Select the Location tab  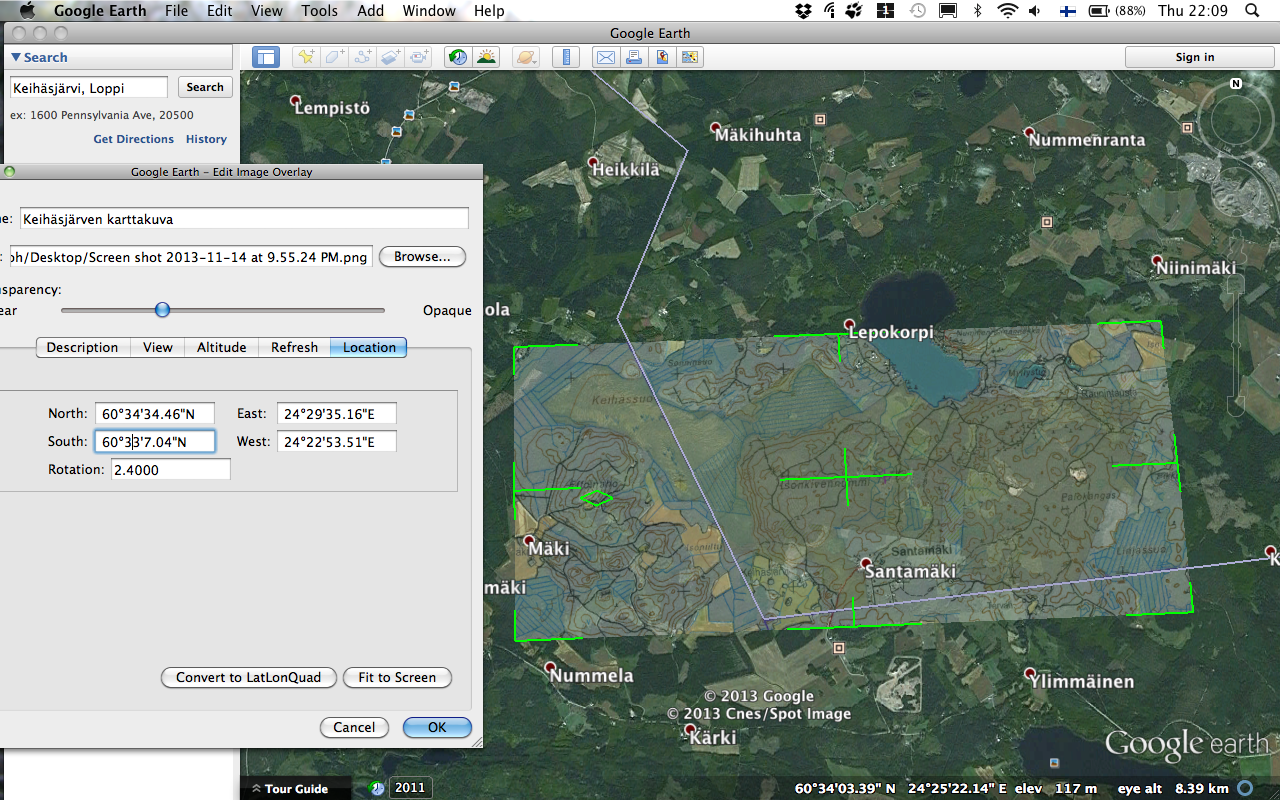[x=369, y=347]
